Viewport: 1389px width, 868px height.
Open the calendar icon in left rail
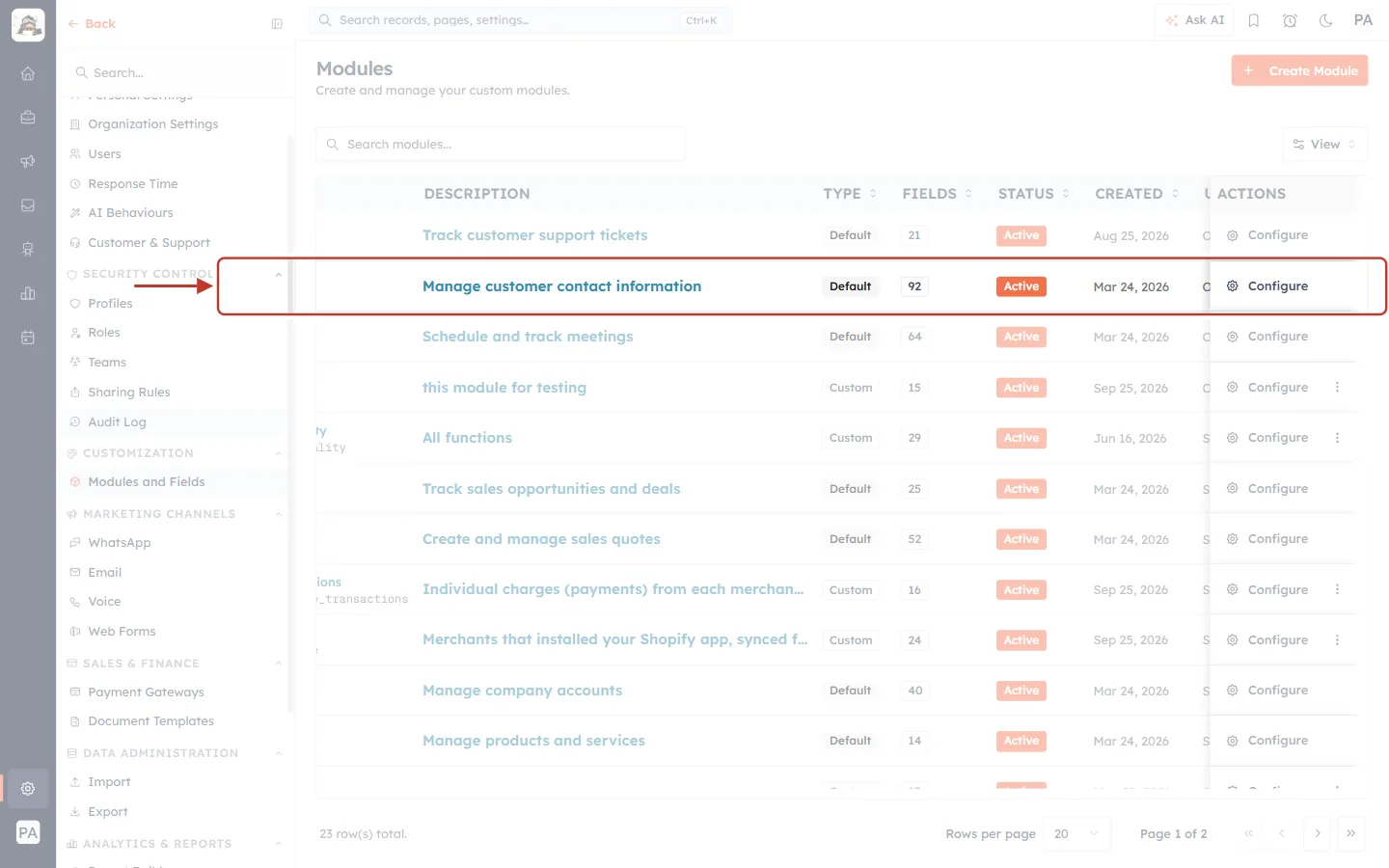point(28,338)
